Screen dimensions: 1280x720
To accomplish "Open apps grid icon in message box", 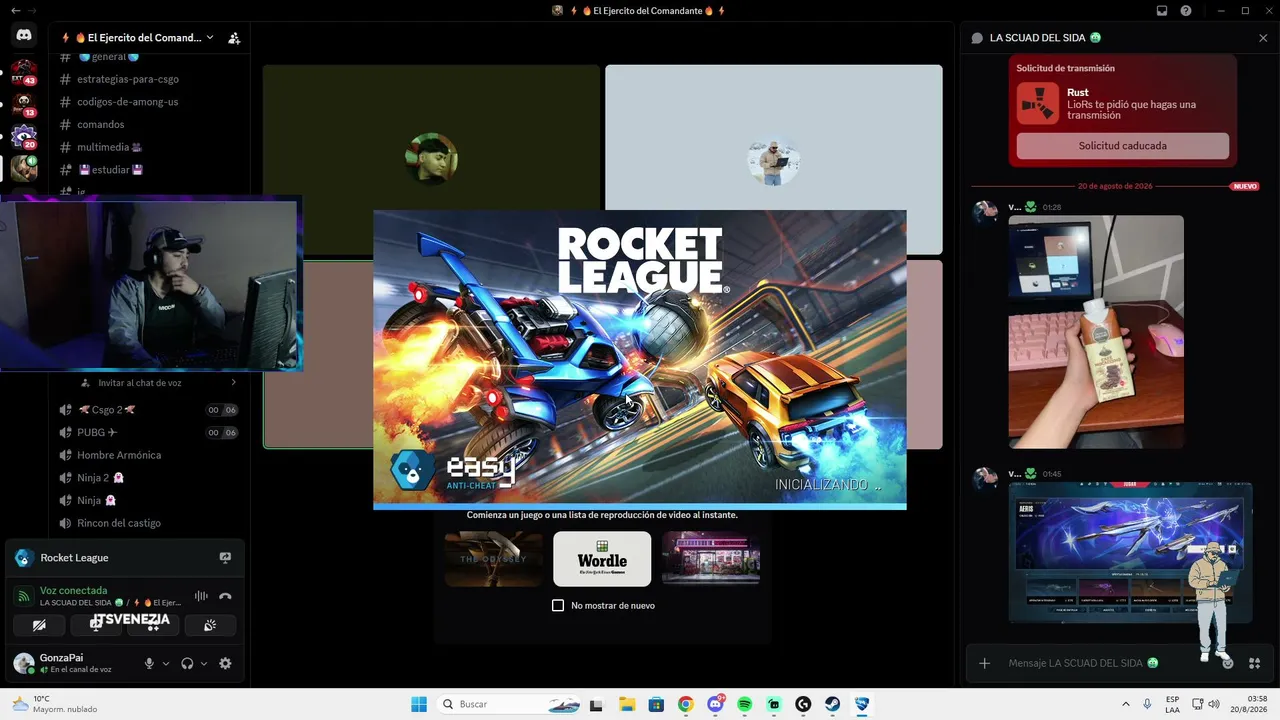I will (x=1254, y=663).
